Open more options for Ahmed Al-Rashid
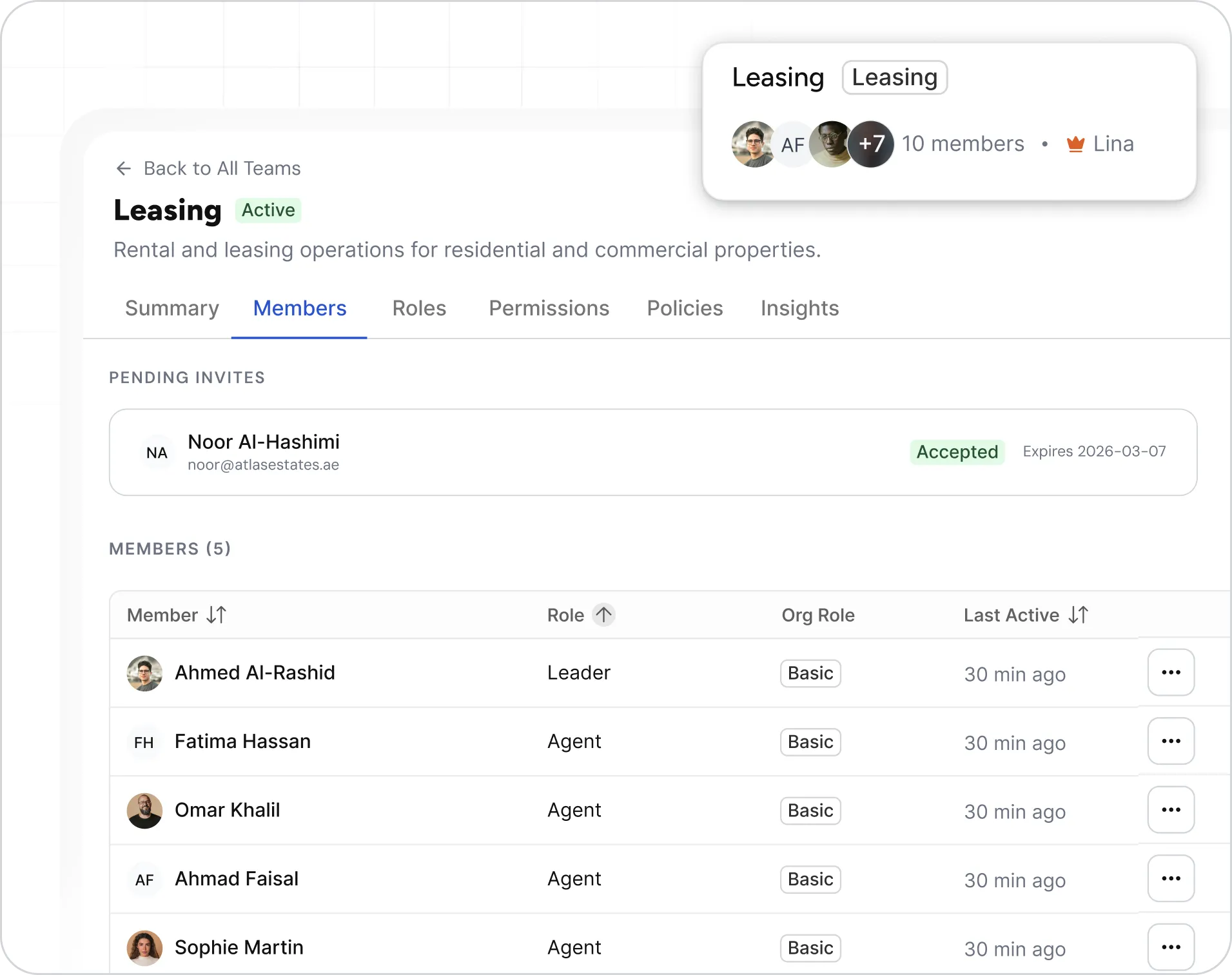 [1171, 673]
